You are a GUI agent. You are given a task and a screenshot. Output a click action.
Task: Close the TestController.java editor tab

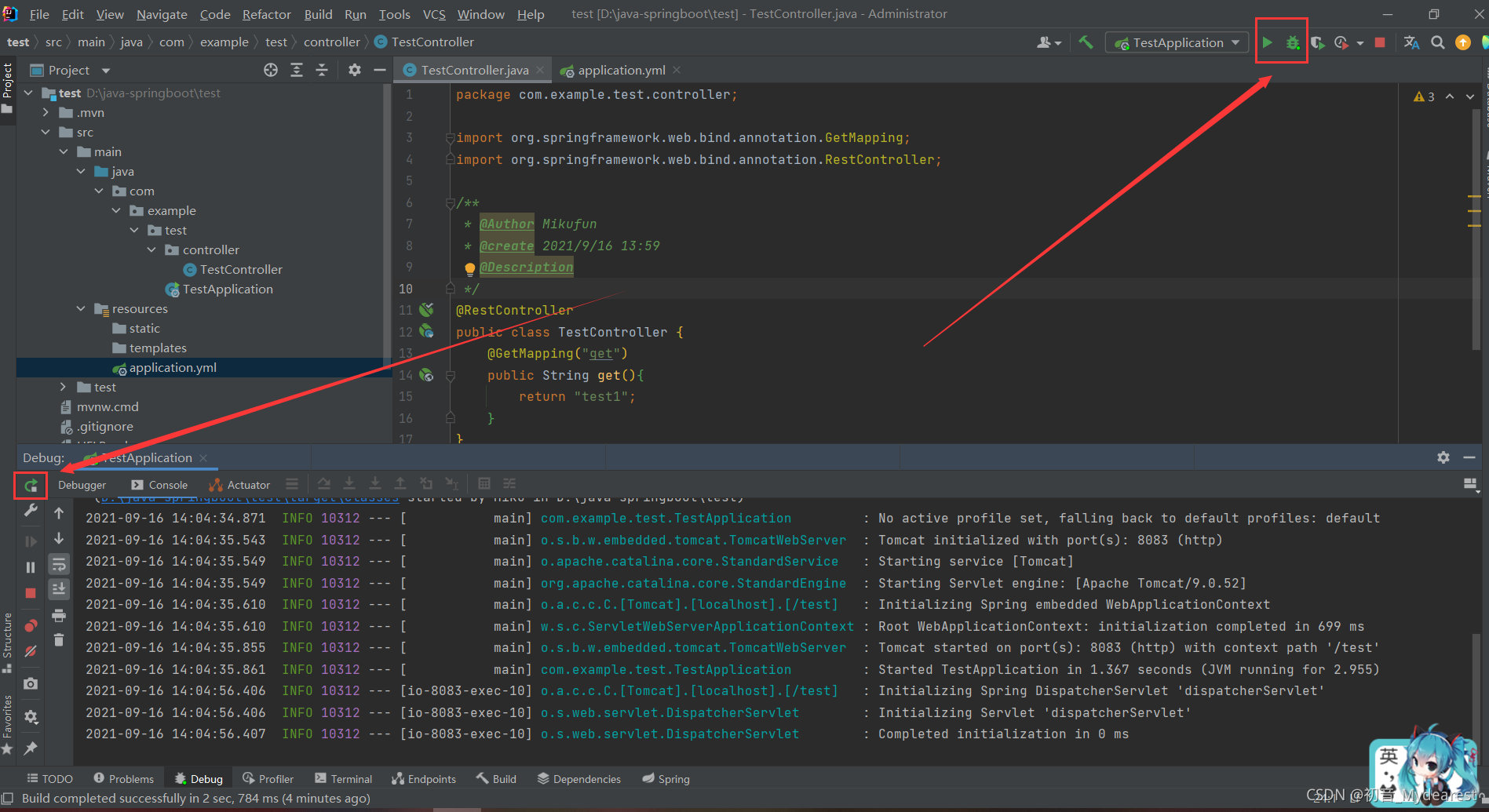(x=540, y=70)
